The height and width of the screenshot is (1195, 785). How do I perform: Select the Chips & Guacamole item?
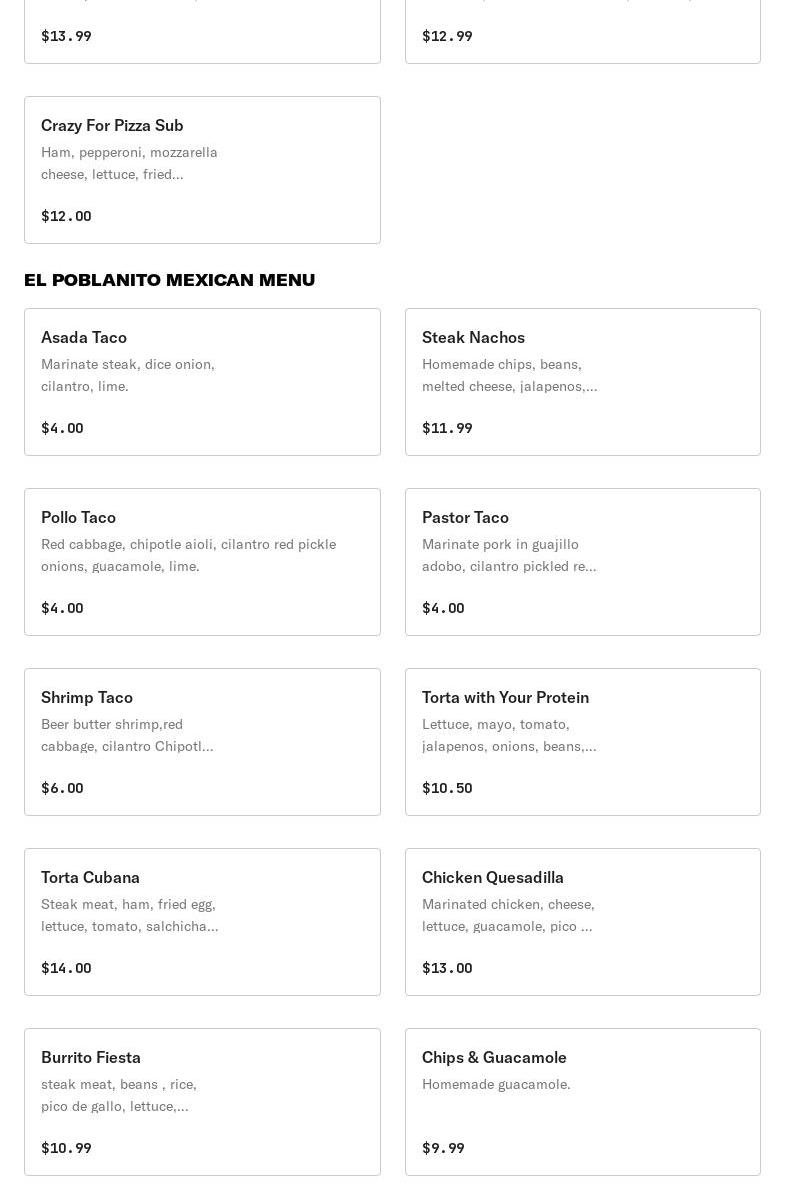[582, 1101]
